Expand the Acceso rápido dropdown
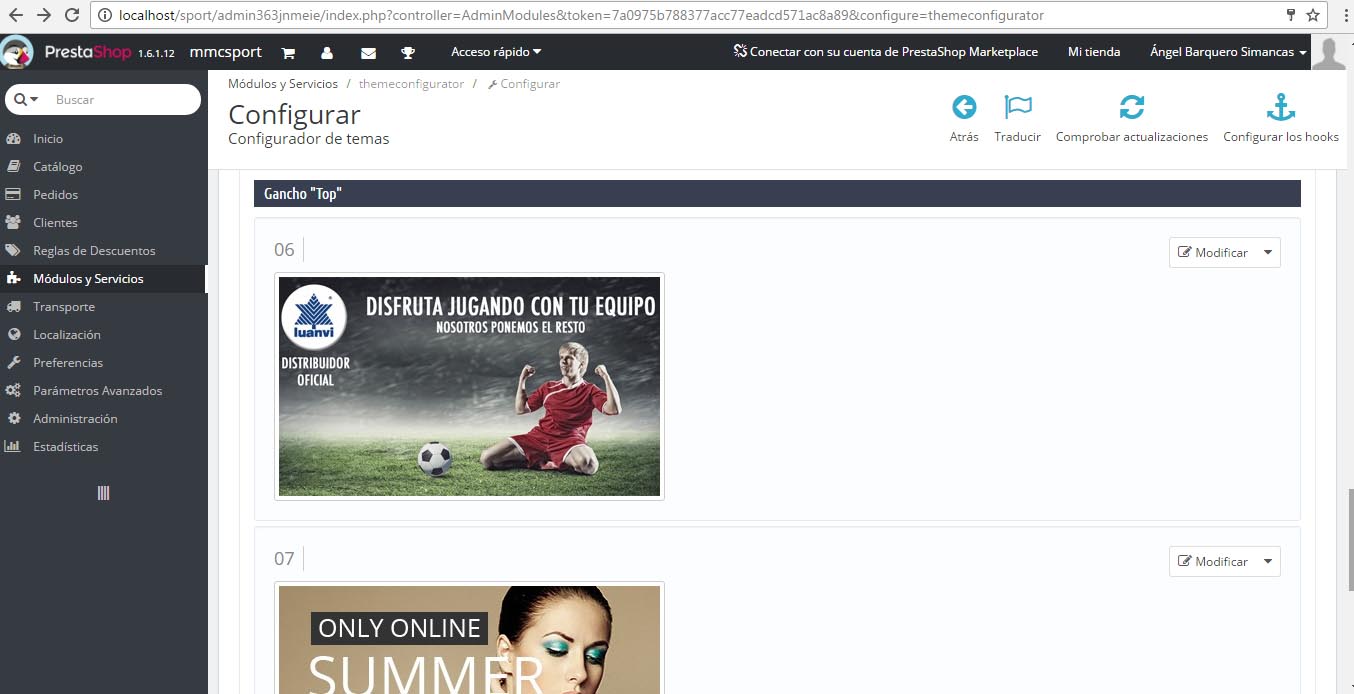1354x694 pixels. 496,52
